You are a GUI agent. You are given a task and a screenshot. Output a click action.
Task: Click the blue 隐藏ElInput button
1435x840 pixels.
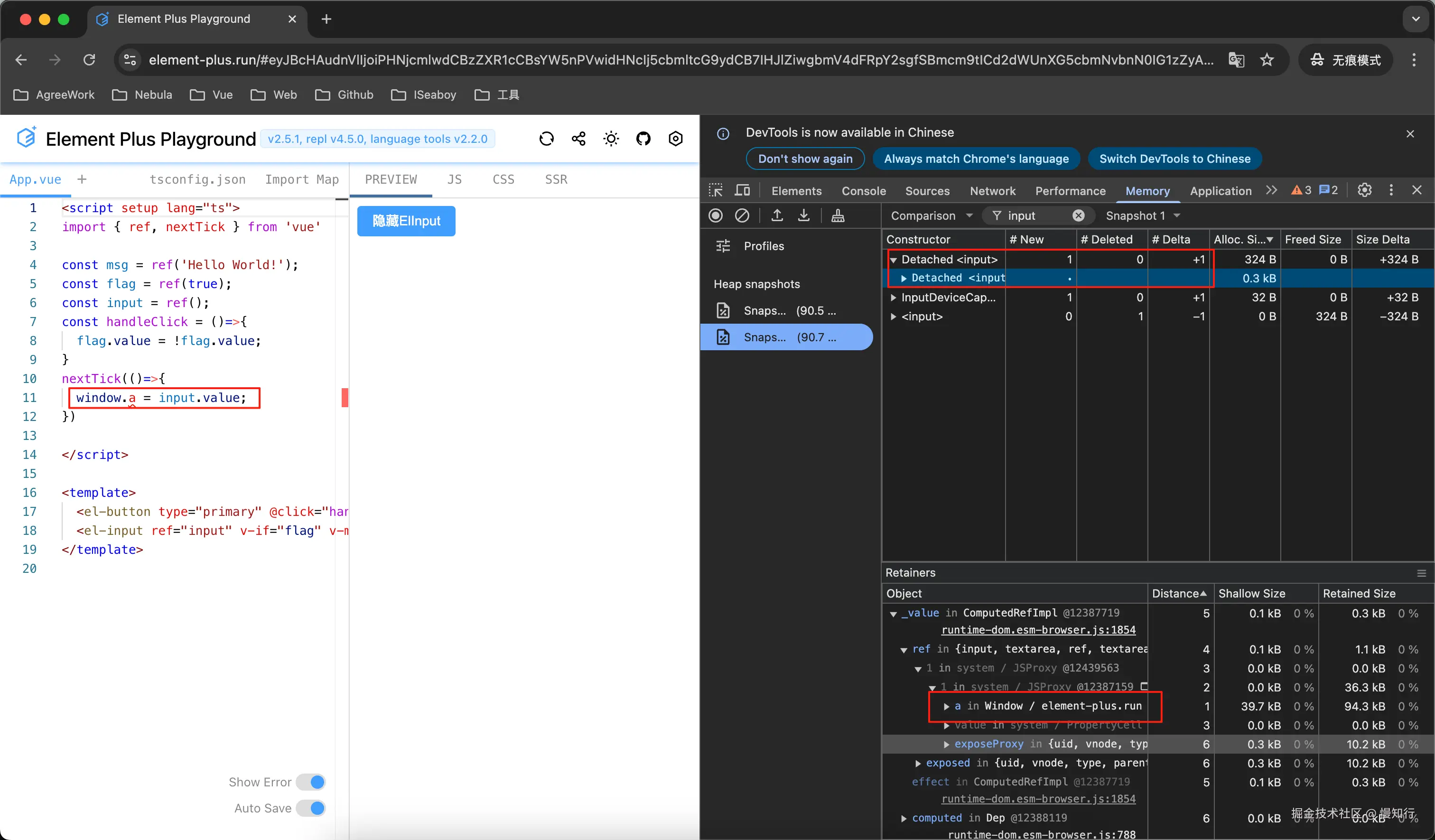coord(406,220)
